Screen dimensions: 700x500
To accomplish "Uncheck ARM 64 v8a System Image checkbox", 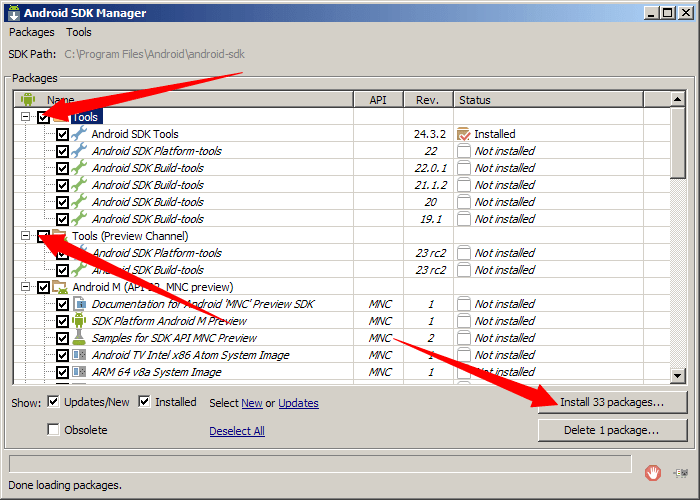I will [x=62, y=372].
